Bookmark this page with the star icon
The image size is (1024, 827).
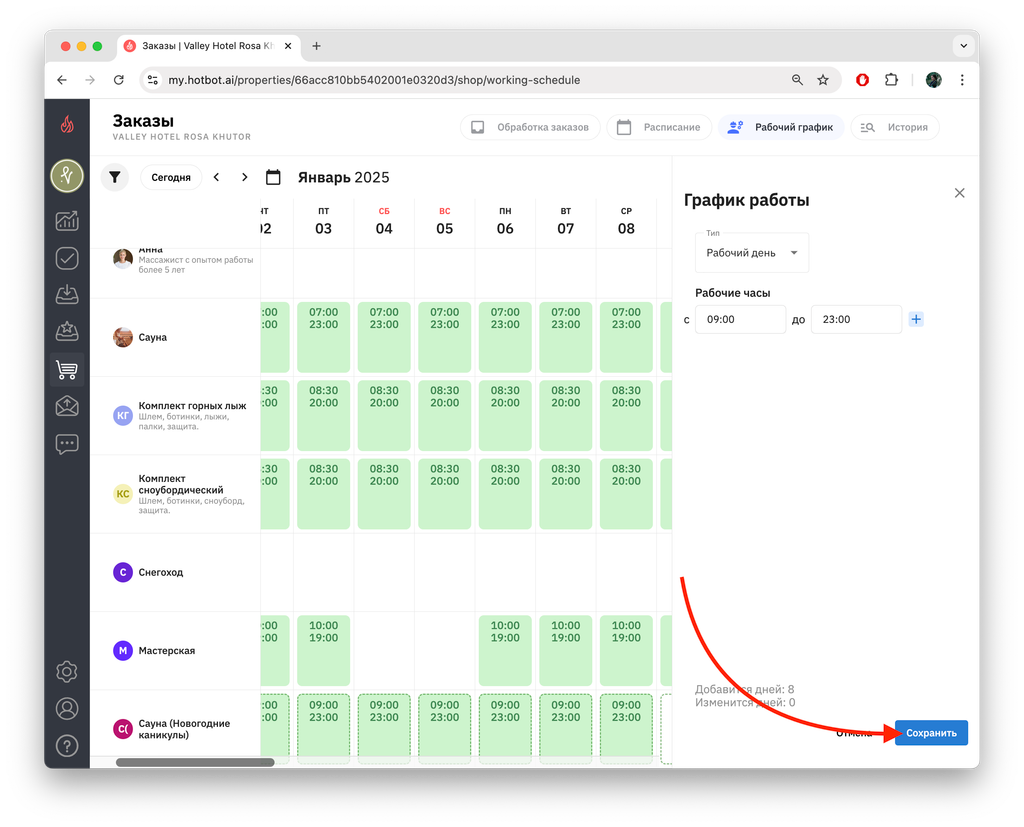tap(823, 80)
